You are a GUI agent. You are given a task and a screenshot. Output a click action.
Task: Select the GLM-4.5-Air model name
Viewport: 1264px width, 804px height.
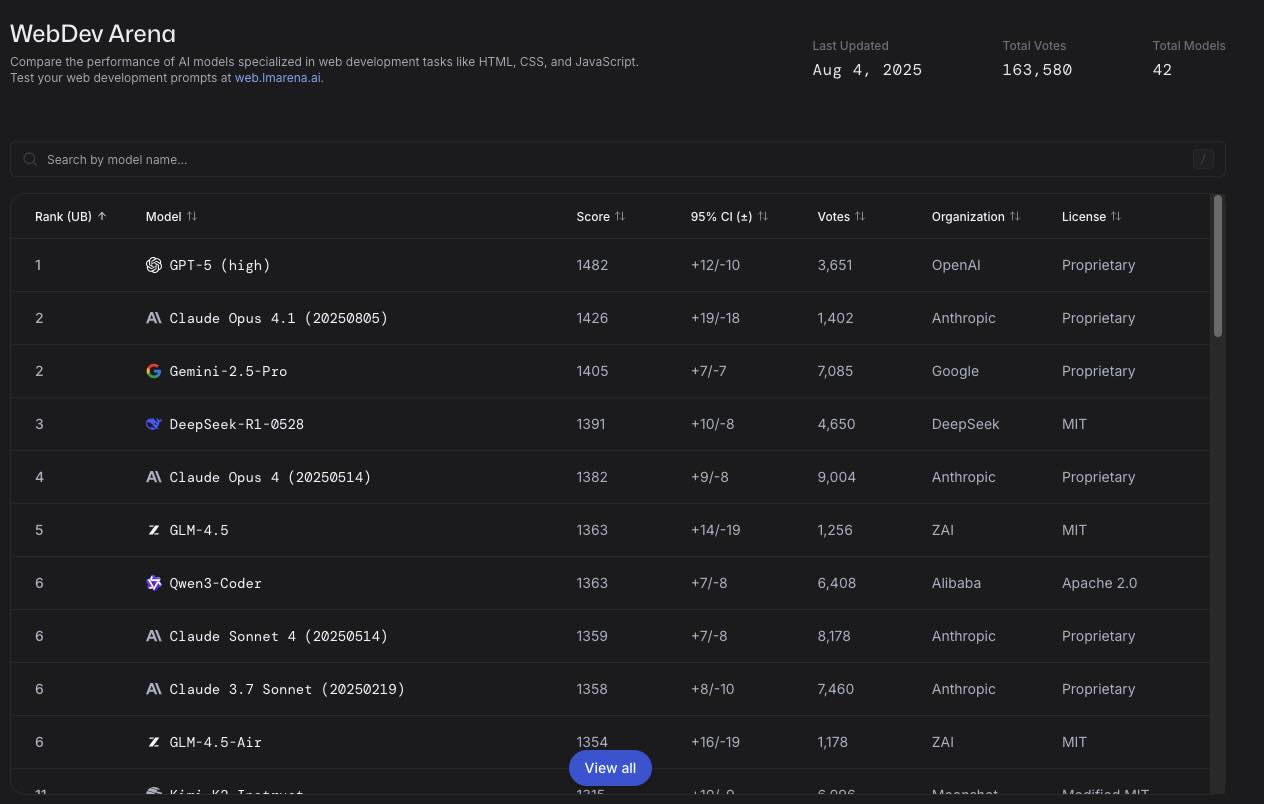pos(216,742)
